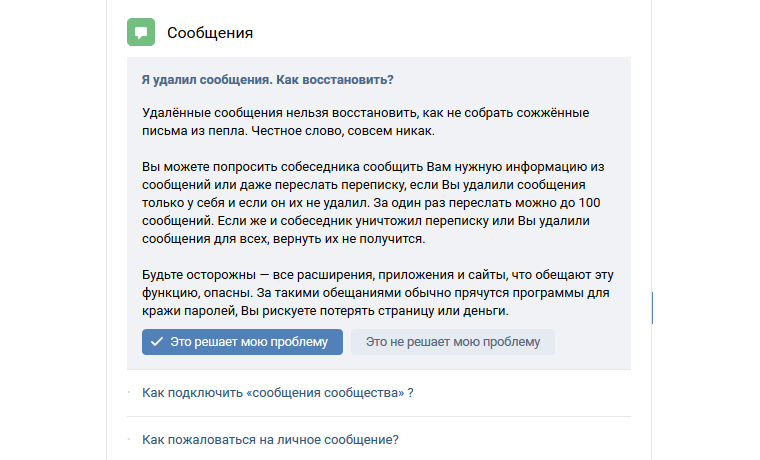This screenshot has height=460, width=760.
Task: Choose «Это не решает мою проблему»
Action: pyautogui.click(x=453, y=342)
